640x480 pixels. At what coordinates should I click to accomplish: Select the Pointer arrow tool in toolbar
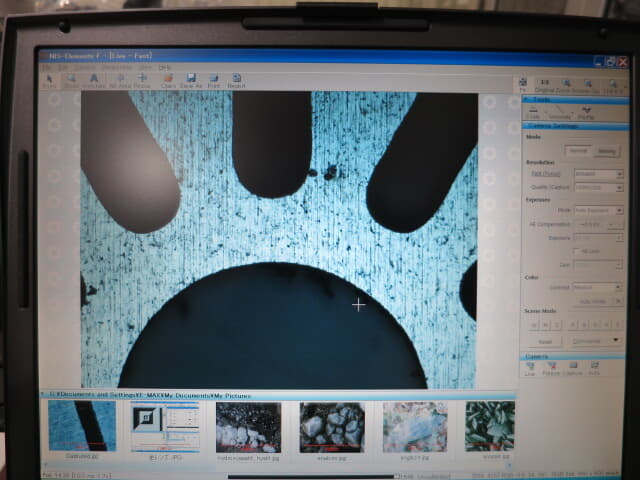pyautogui.click(x=49, y=80)
